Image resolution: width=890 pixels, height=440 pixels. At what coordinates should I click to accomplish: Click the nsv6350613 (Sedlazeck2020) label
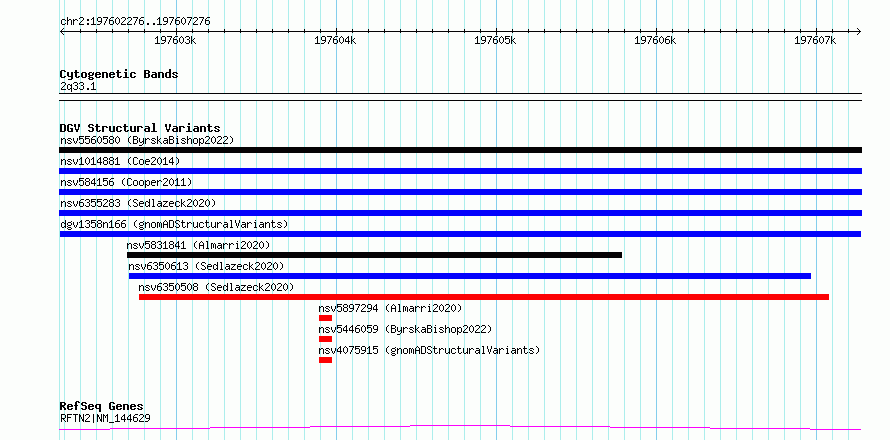(x=206, y=266)
